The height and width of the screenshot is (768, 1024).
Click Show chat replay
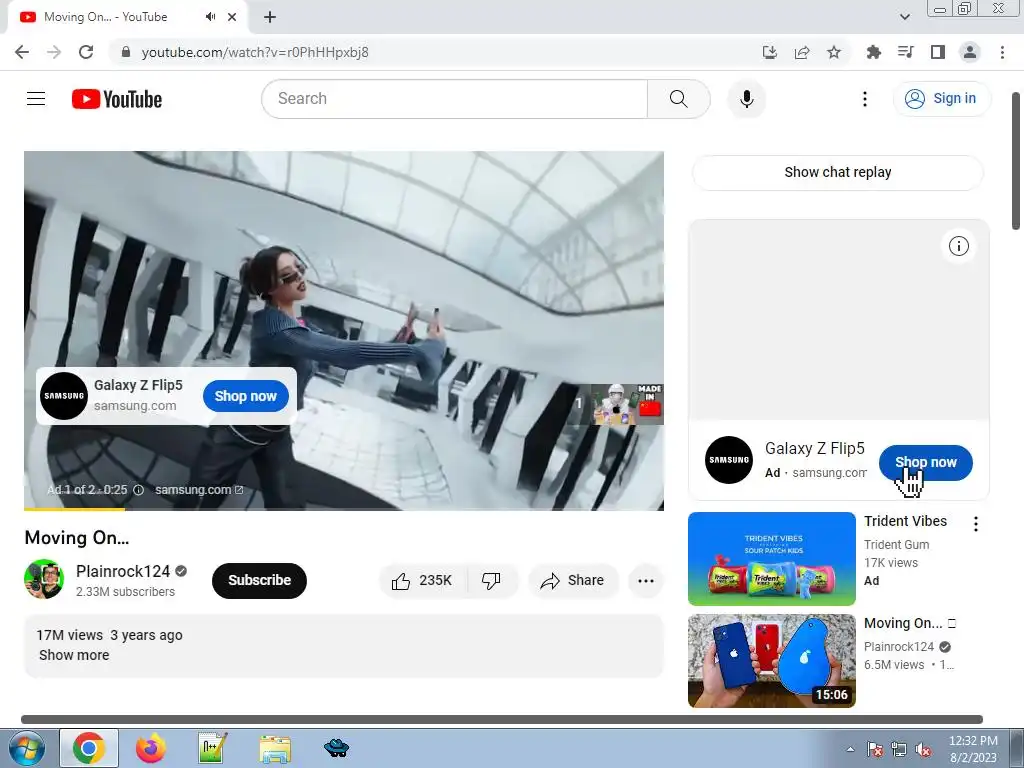(x=838, y=172)
